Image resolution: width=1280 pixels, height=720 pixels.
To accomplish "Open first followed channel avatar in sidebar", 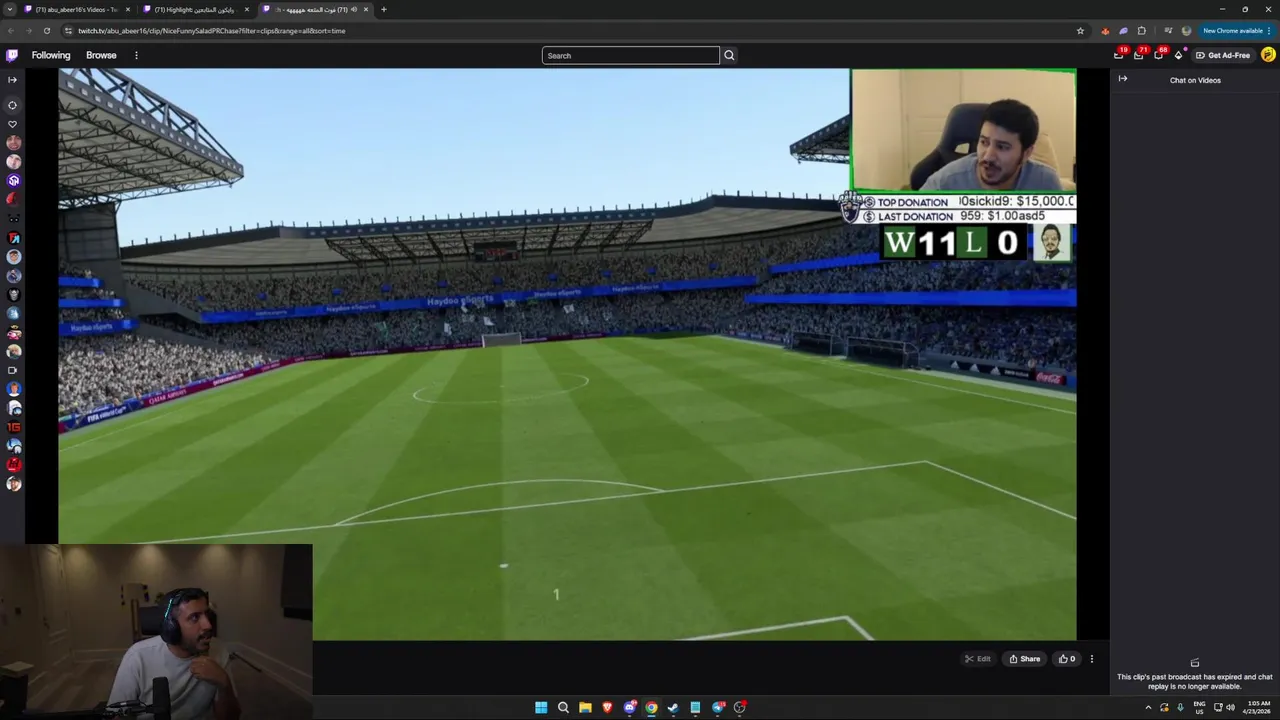I will click(13, 143).
